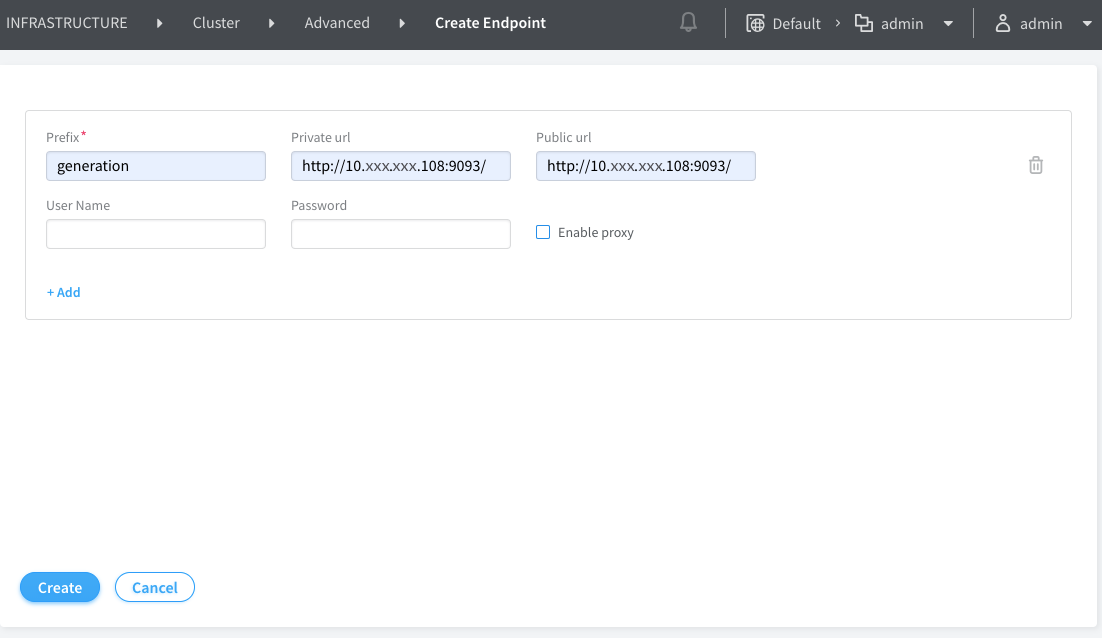Open the Advanced breadcrumb item
The height and width of the screenshot is (638, 1102).
pyautogui.click(x=337, y=23)
